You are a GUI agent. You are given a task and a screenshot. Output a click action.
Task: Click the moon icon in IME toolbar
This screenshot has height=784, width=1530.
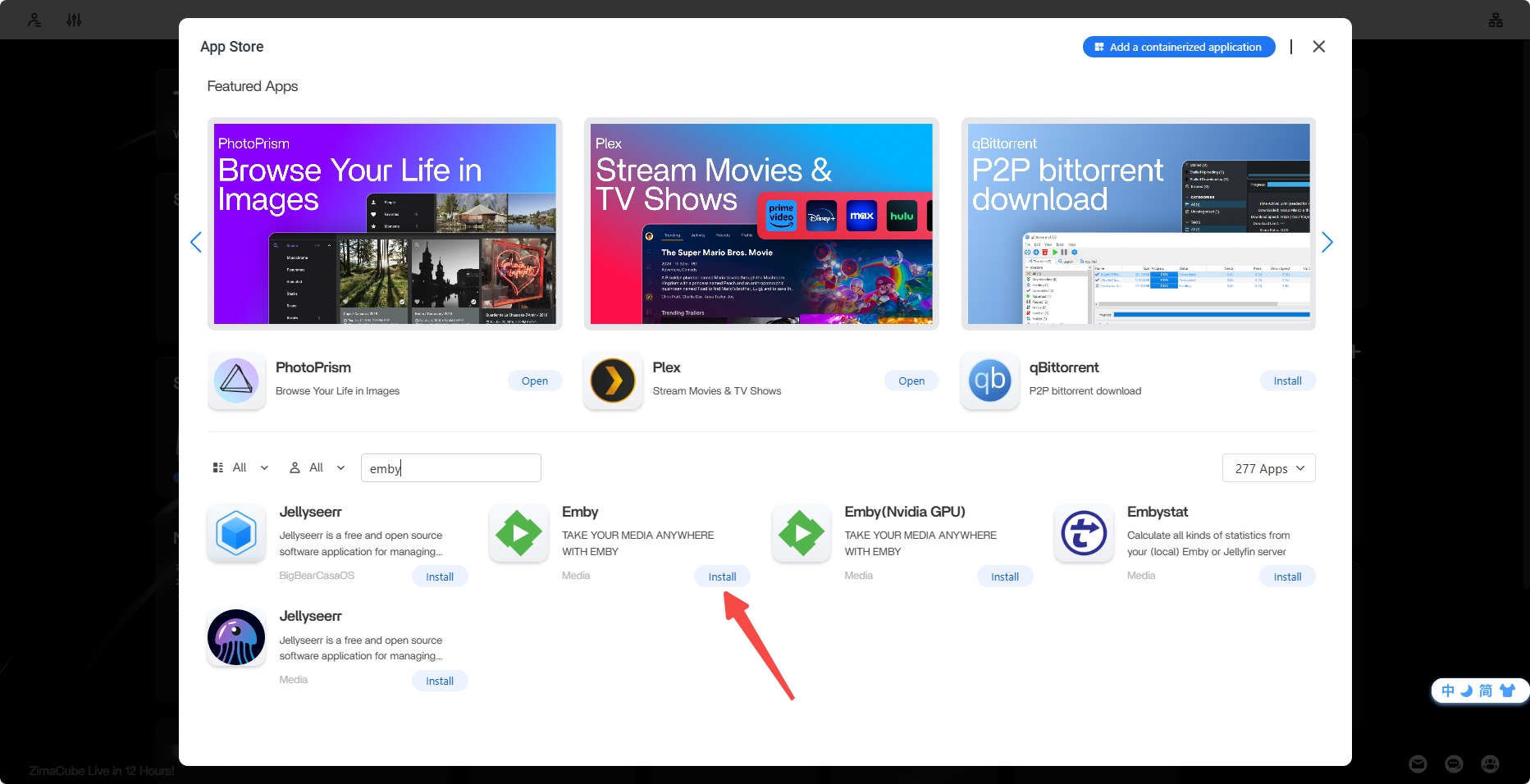1466,691
